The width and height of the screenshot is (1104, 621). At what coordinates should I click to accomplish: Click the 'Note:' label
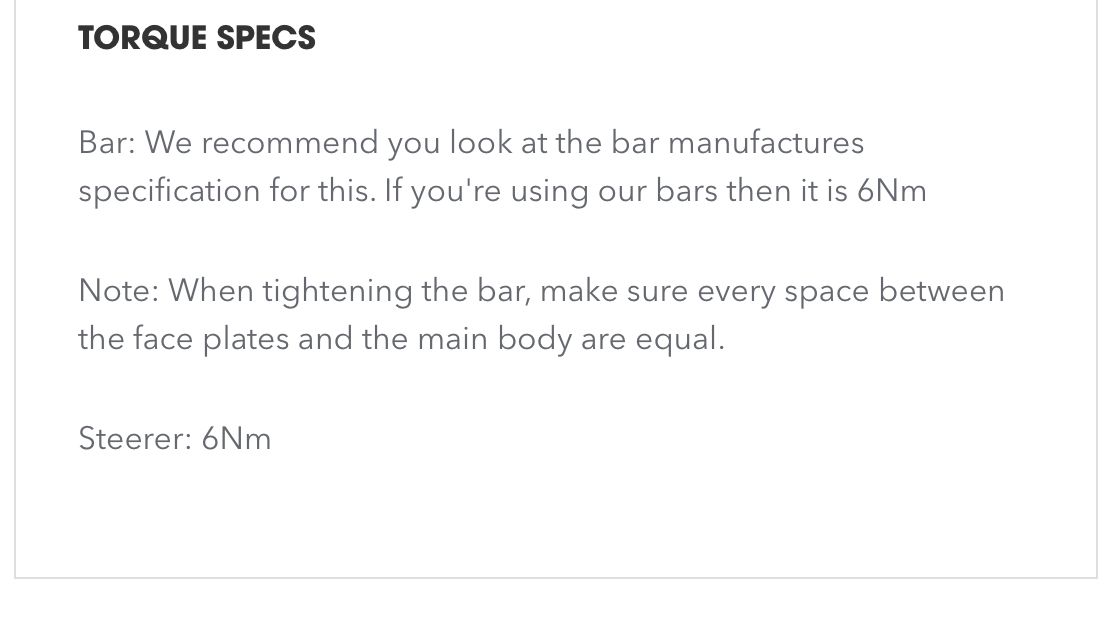118,292
